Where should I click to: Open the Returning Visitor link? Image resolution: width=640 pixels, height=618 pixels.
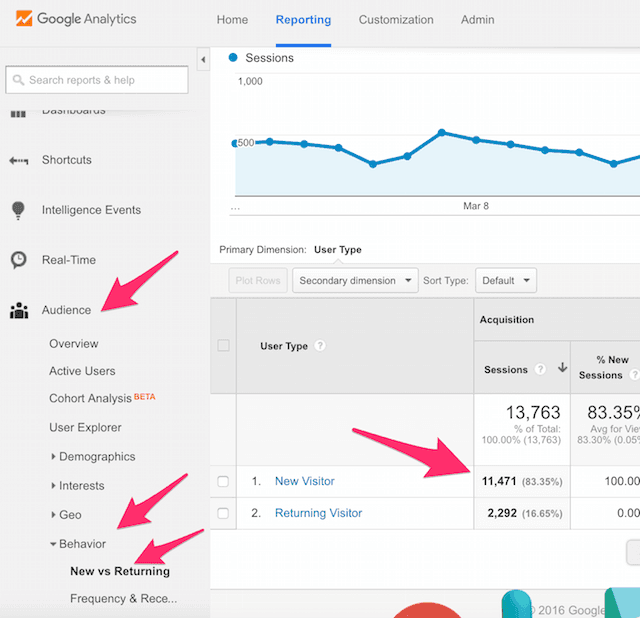point(318,513)
